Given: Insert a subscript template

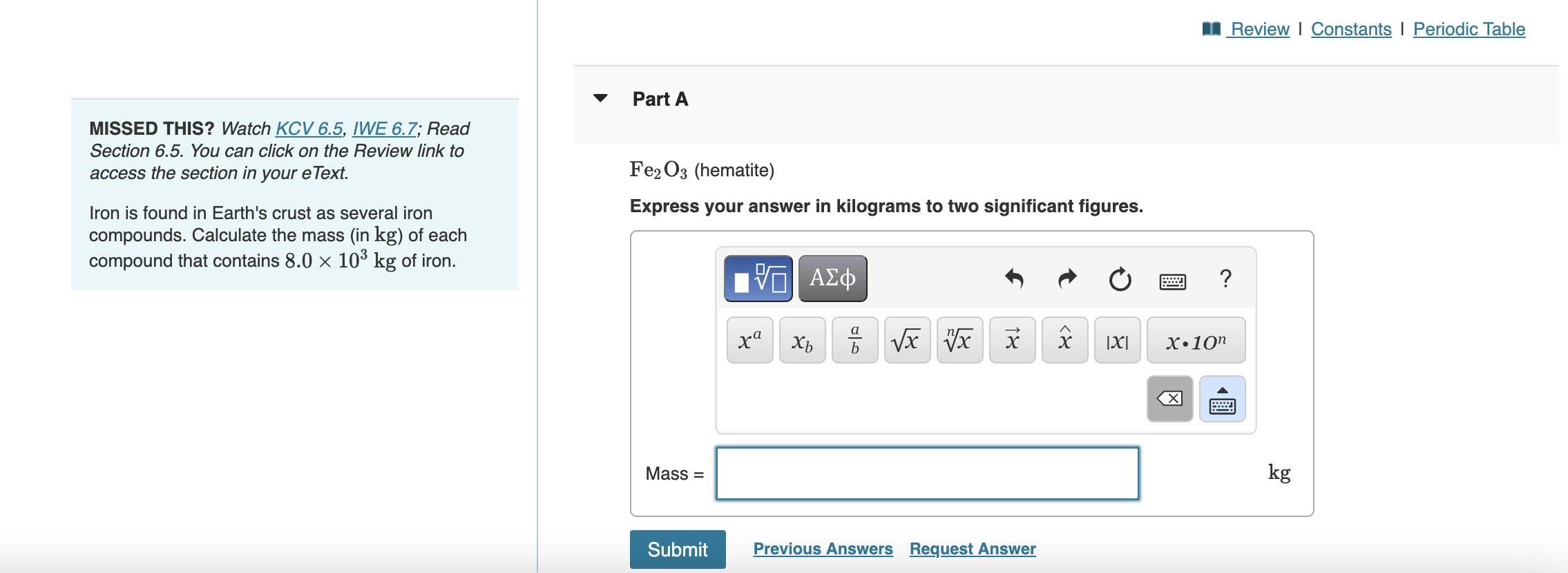Looking at the screenshot, I should pos(802,340).
